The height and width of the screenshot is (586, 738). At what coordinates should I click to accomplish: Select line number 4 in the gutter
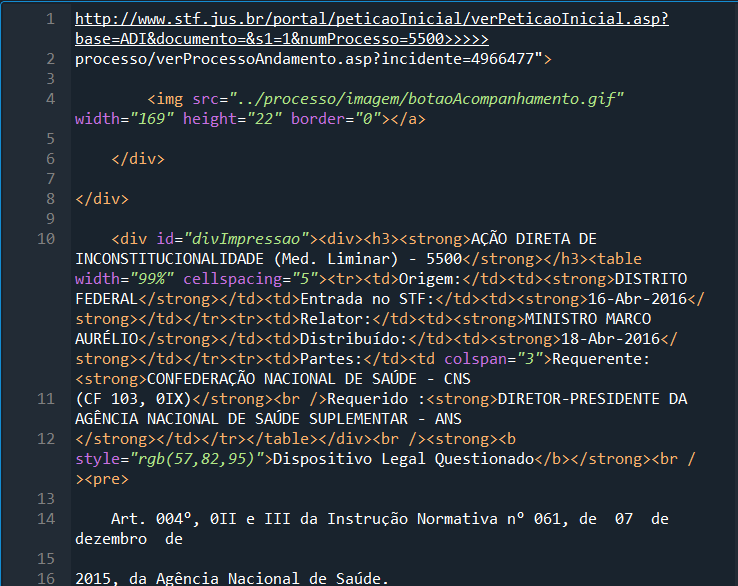[x=50, y=99]
